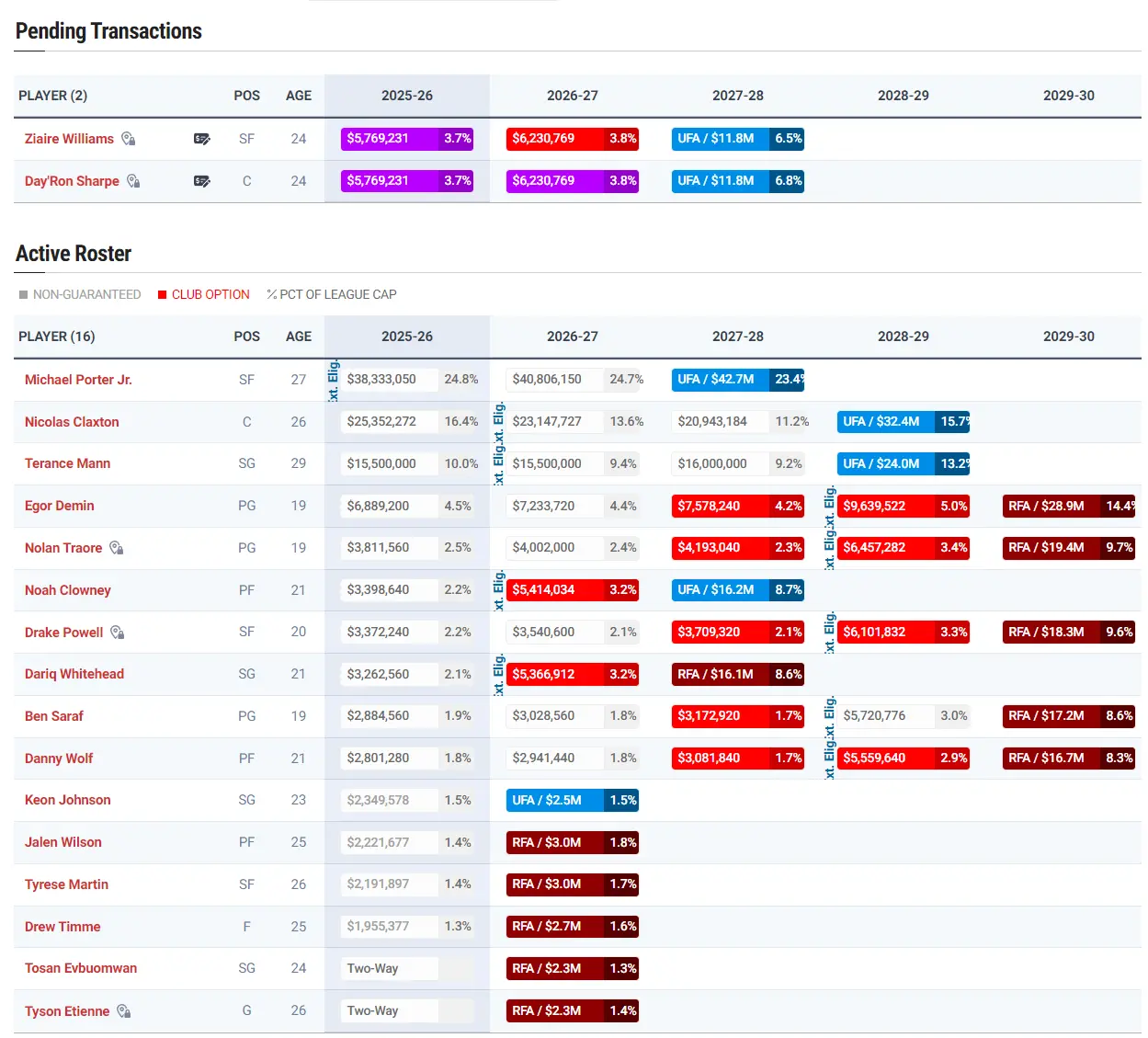Click the location-lock icon next to Nolan Traore
1148x1038 pixels.
(117, 548)
